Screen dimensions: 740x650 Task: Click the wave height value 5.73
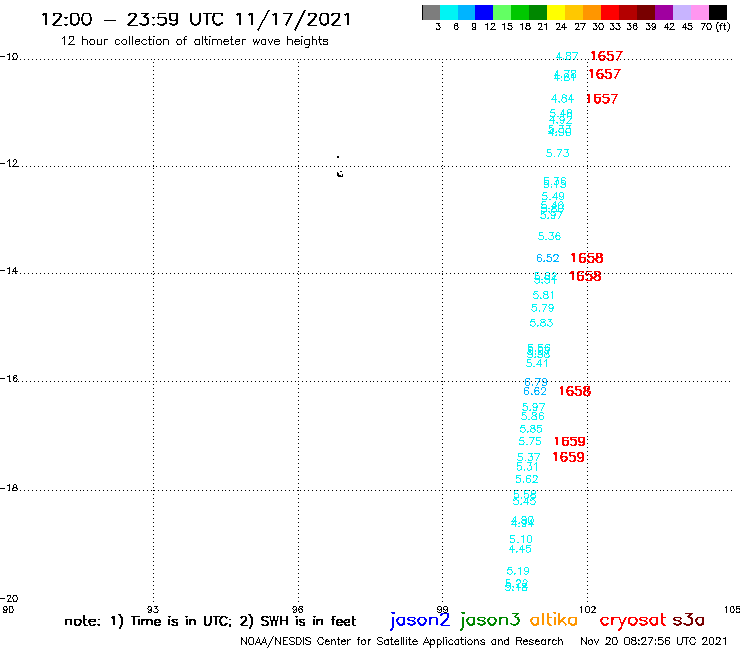pyautogui.click(x=557, y=153)
